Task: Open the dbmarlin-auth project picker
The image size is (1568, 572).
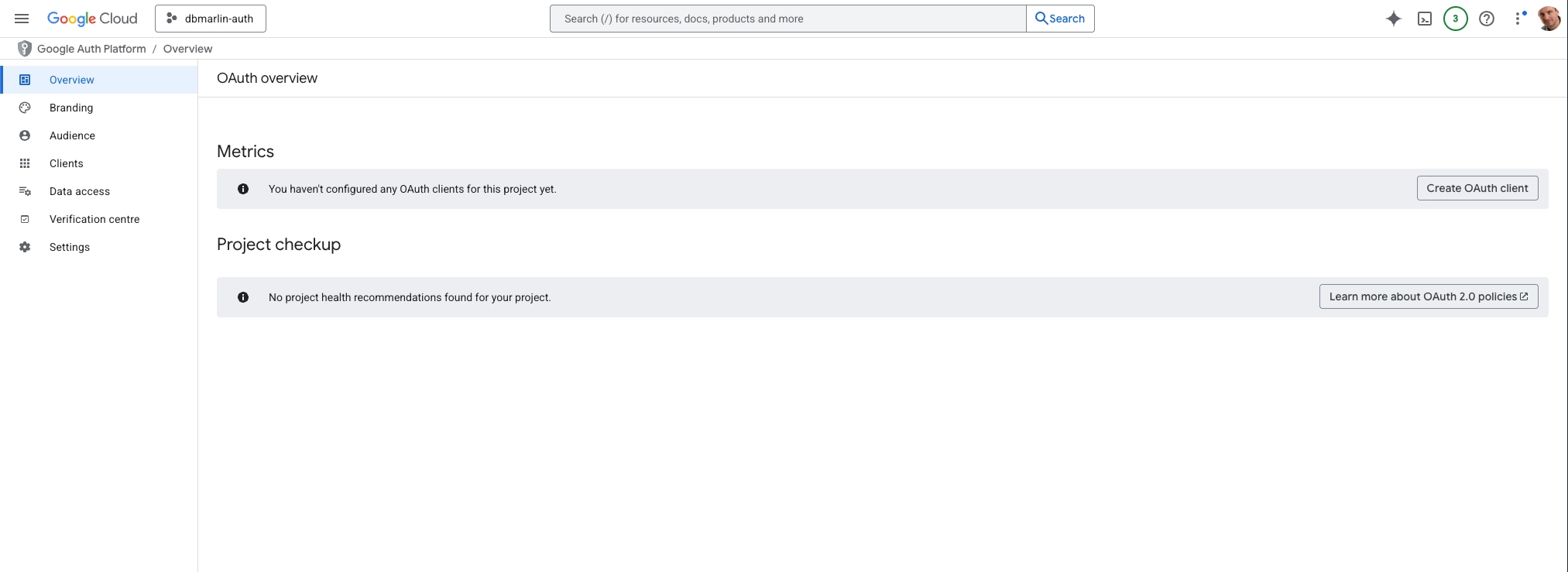Action: [x=211, y=19]
